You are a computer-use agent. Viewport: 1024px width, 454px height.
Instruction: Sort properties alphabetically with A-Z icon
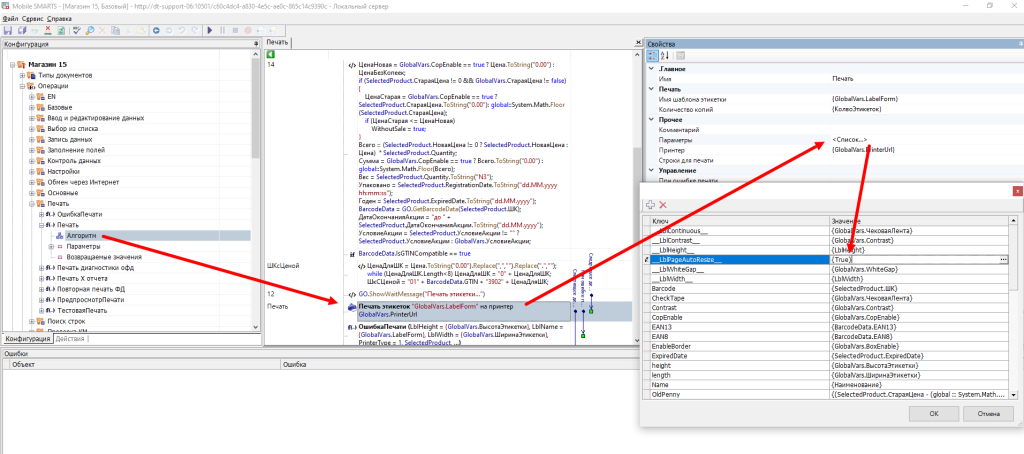click(x=665, y=56)
